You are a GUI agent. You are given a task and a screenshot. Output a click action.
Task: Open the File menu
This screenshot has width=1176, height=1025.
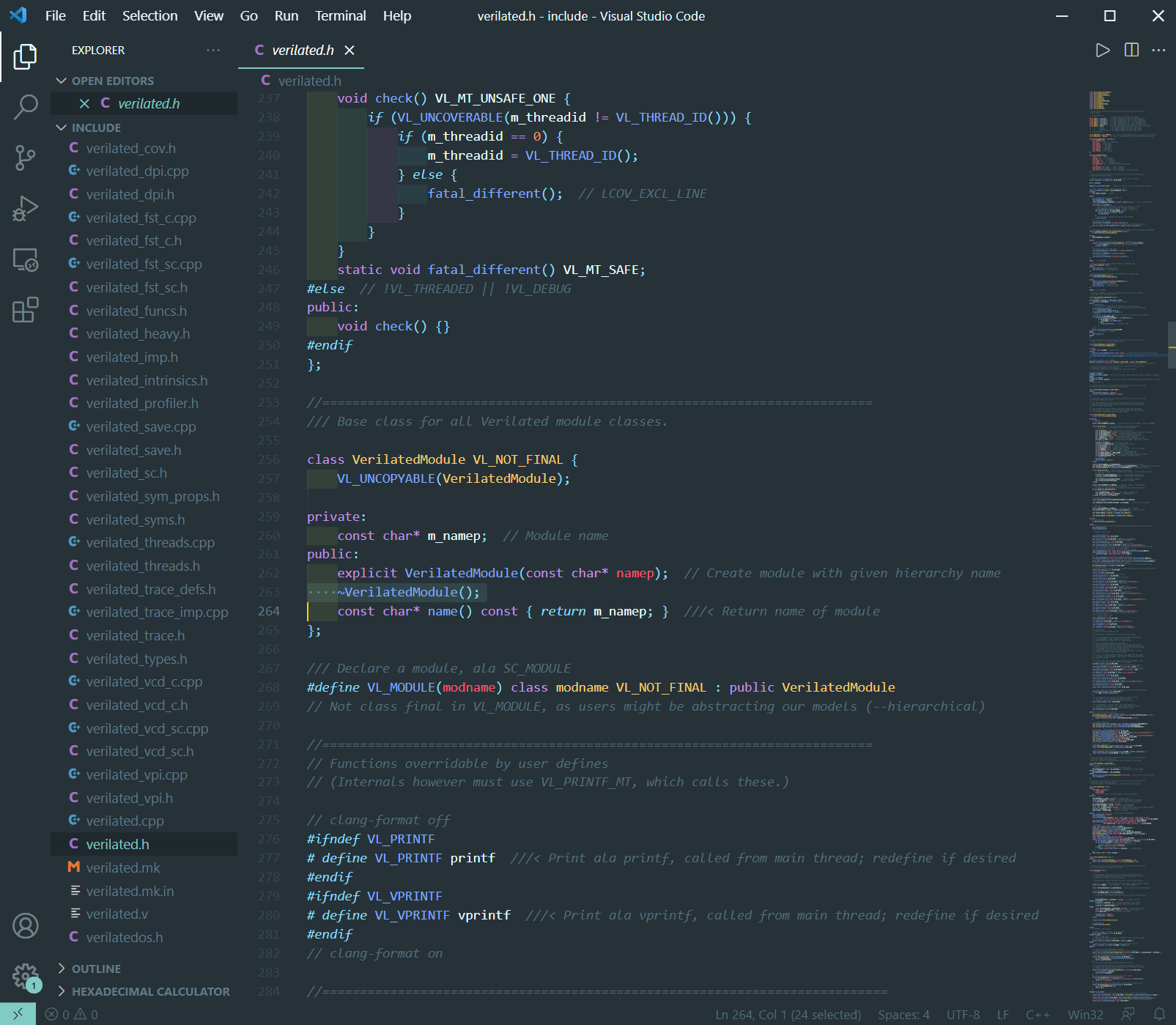[x=56, y=15]
